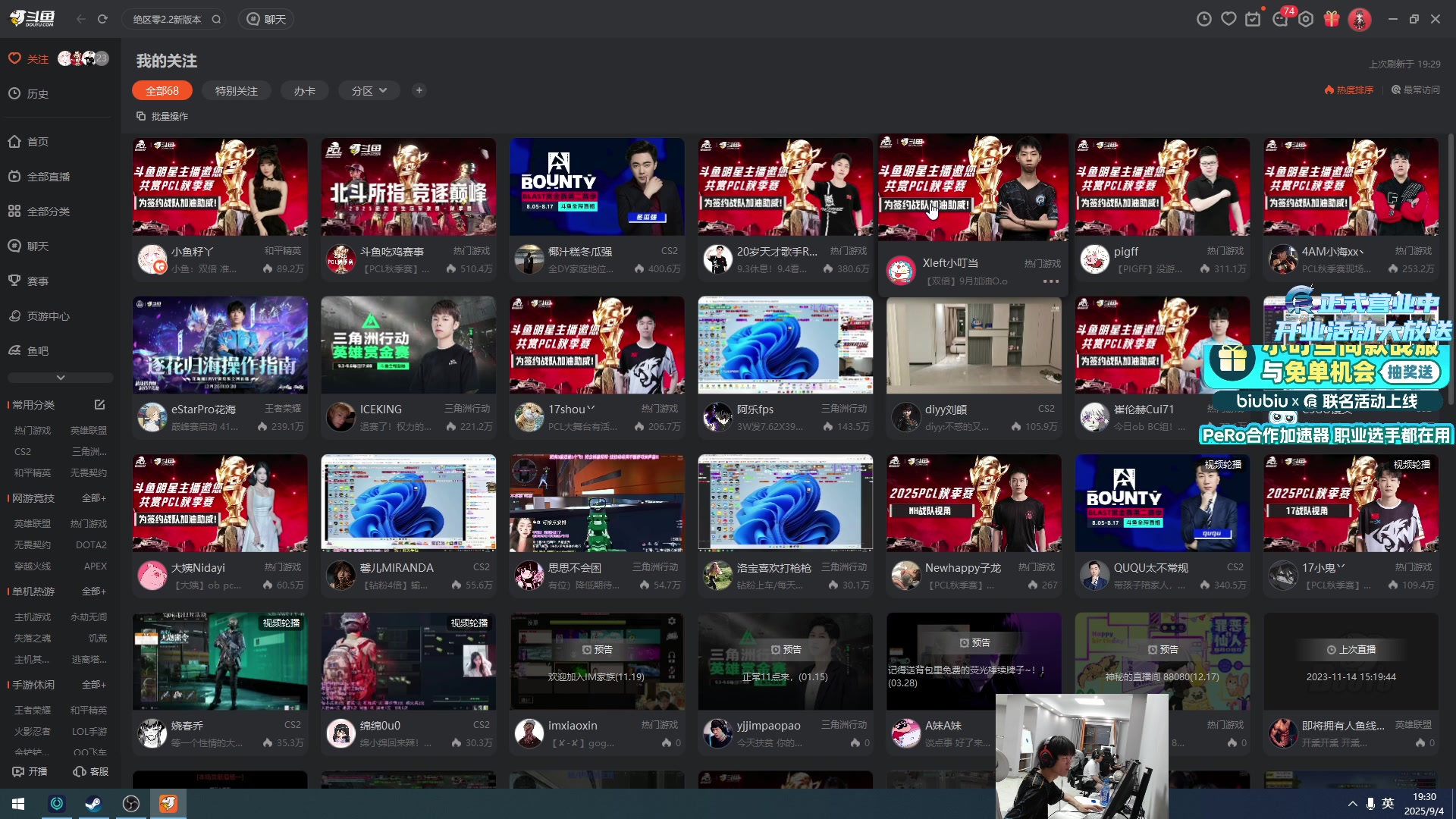The width and height of the screenshot is (1456, 819).
Task: Click 抽奖送 on the promo banner
Action: coord(1410,372)
